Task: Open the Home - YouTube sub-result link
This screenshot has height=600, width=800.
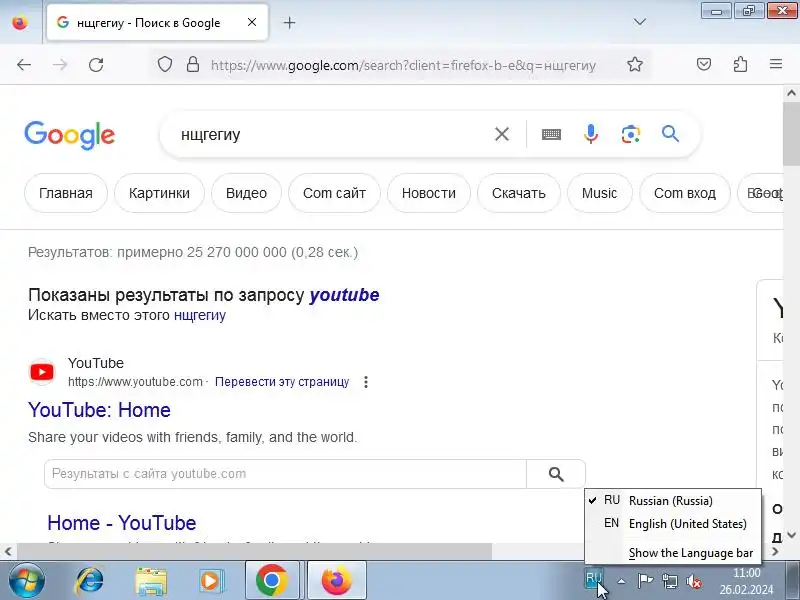Action: [122, 523]
